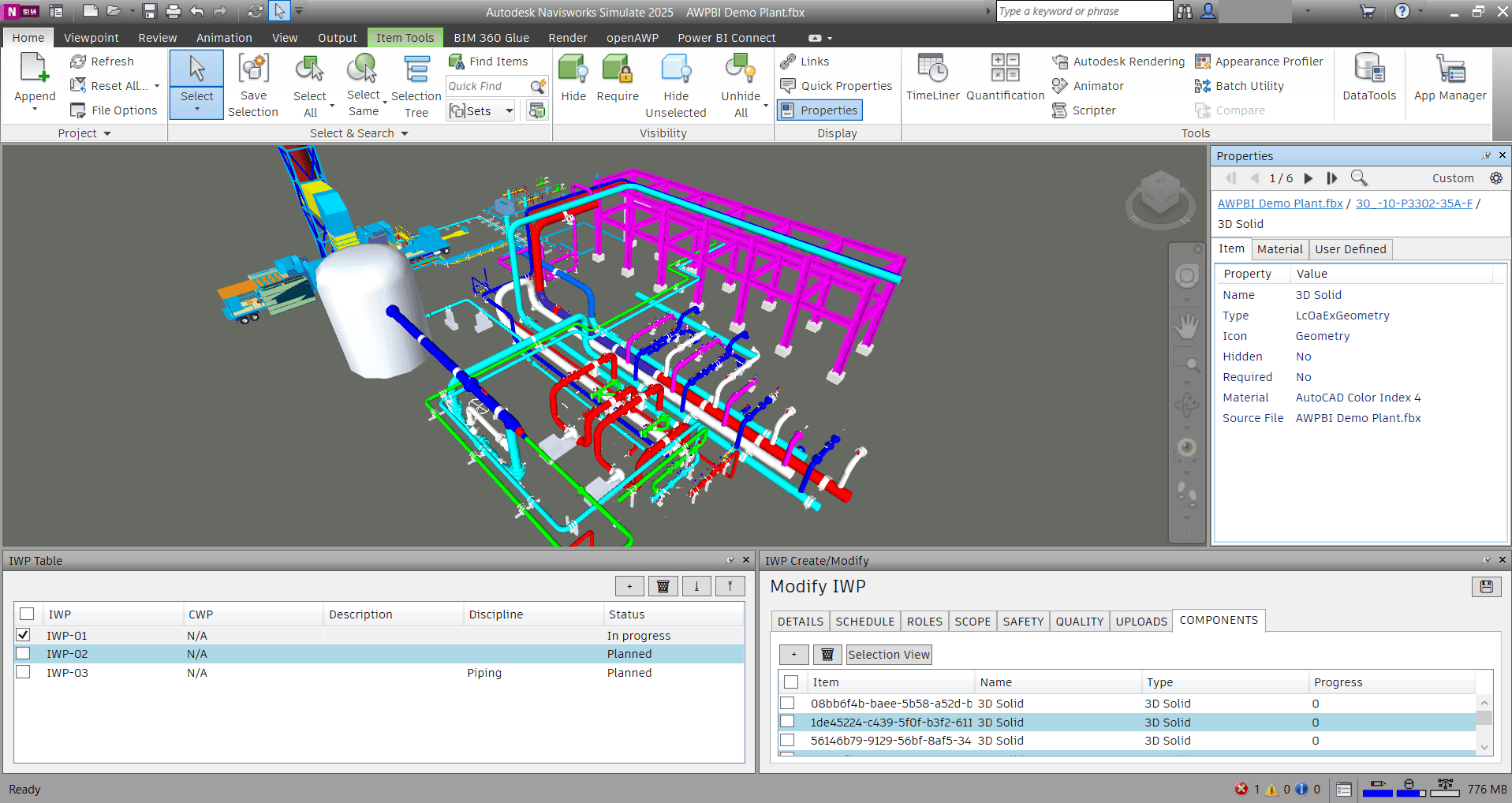Check the IWP-03 row checkbox
Image resolution: width=1512 pixels, height=803 pixels.
[x=24, y=672]
